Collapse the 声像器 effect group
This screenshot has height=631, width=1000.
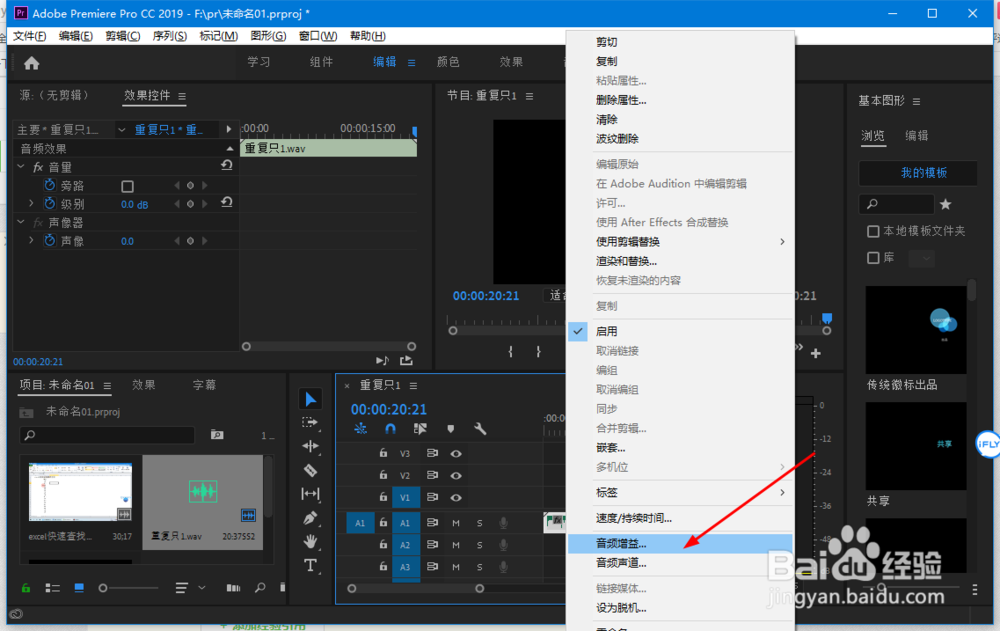(21, 222)
